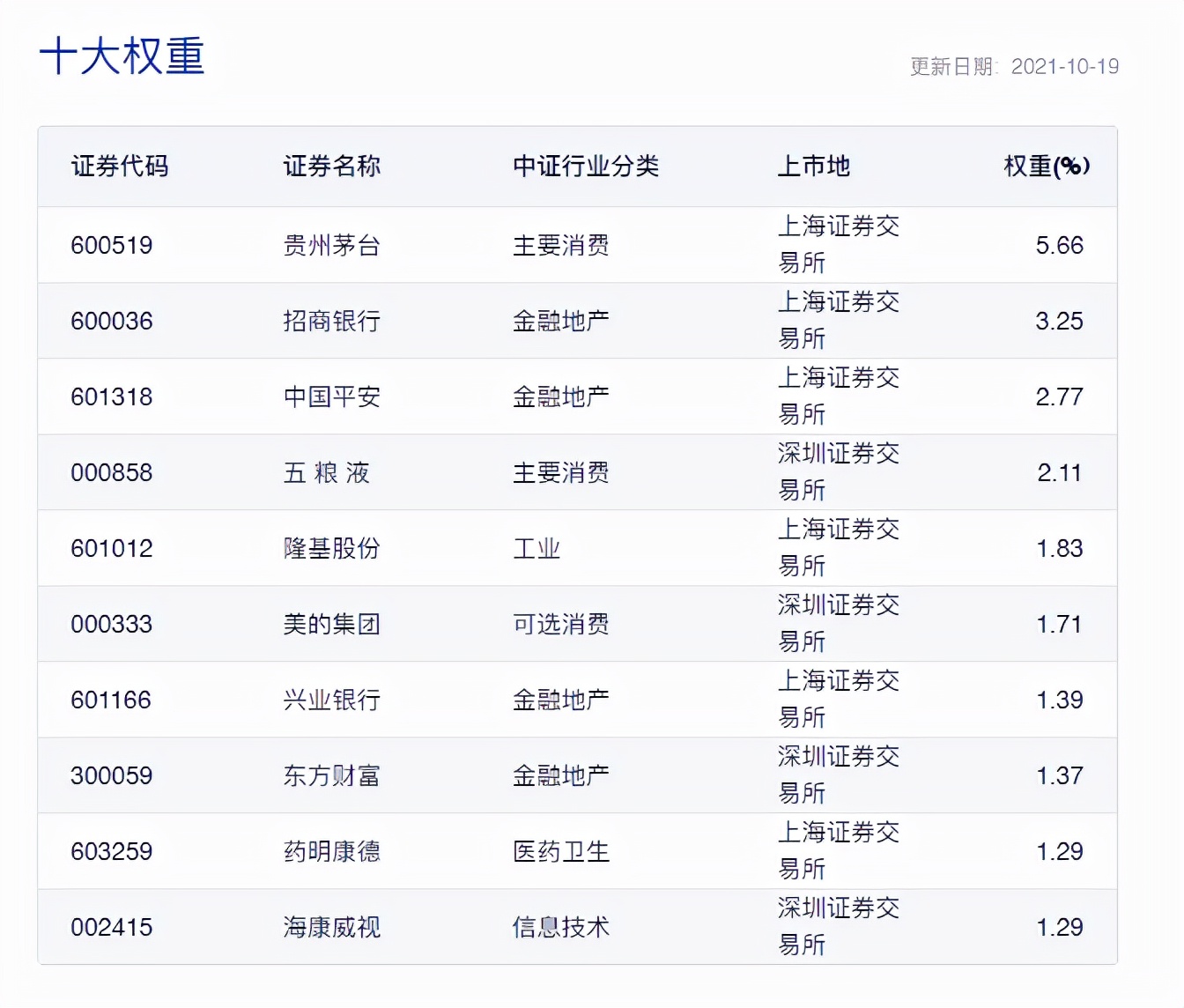Select the 美的集团 stock name
Viewport: 1184px width, 1008px height.
[x=330, y=624]
